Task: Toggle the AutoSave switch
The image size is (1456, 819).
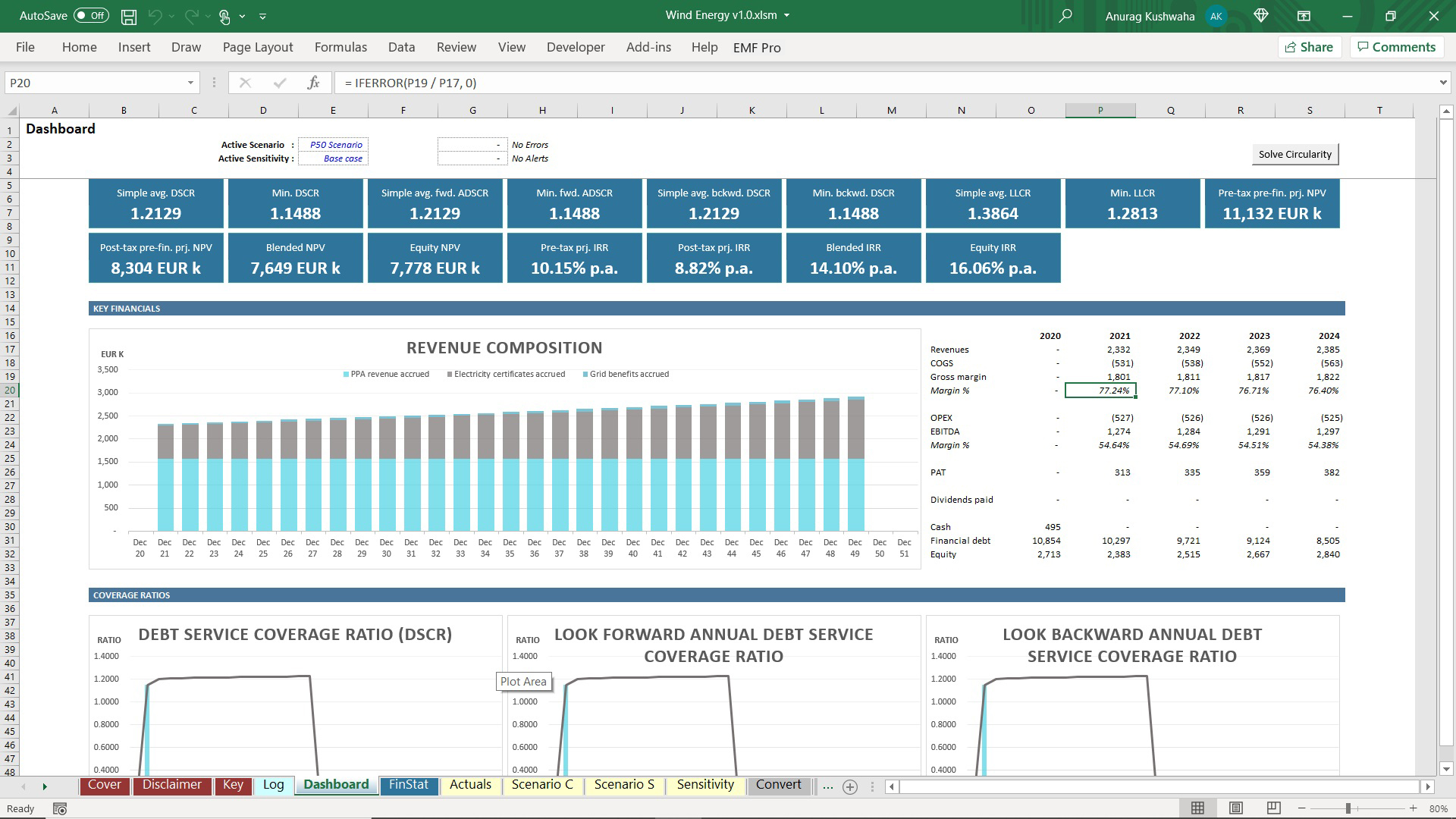Action: 91,16
